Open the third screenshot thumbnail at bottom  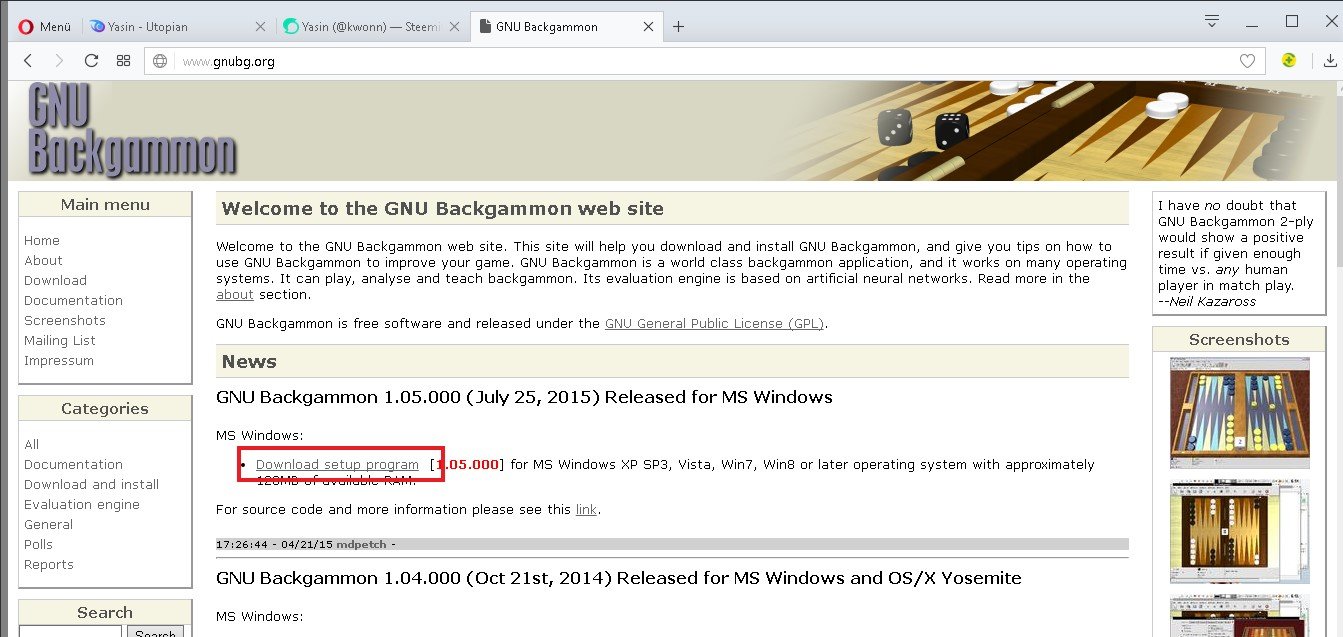tap(1239, 615)
